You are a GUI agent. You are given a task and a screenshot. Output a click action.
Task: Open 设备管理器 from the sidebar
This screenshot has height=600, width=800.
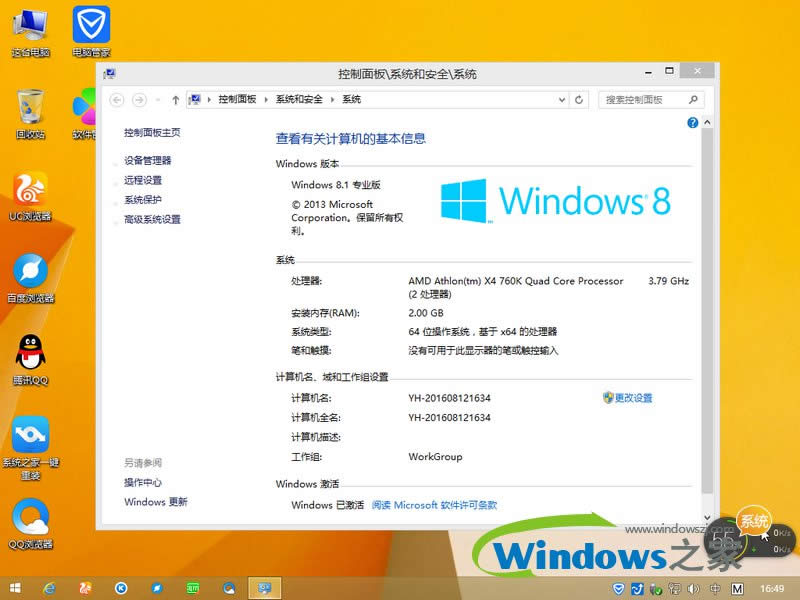(x=148, y=162)
